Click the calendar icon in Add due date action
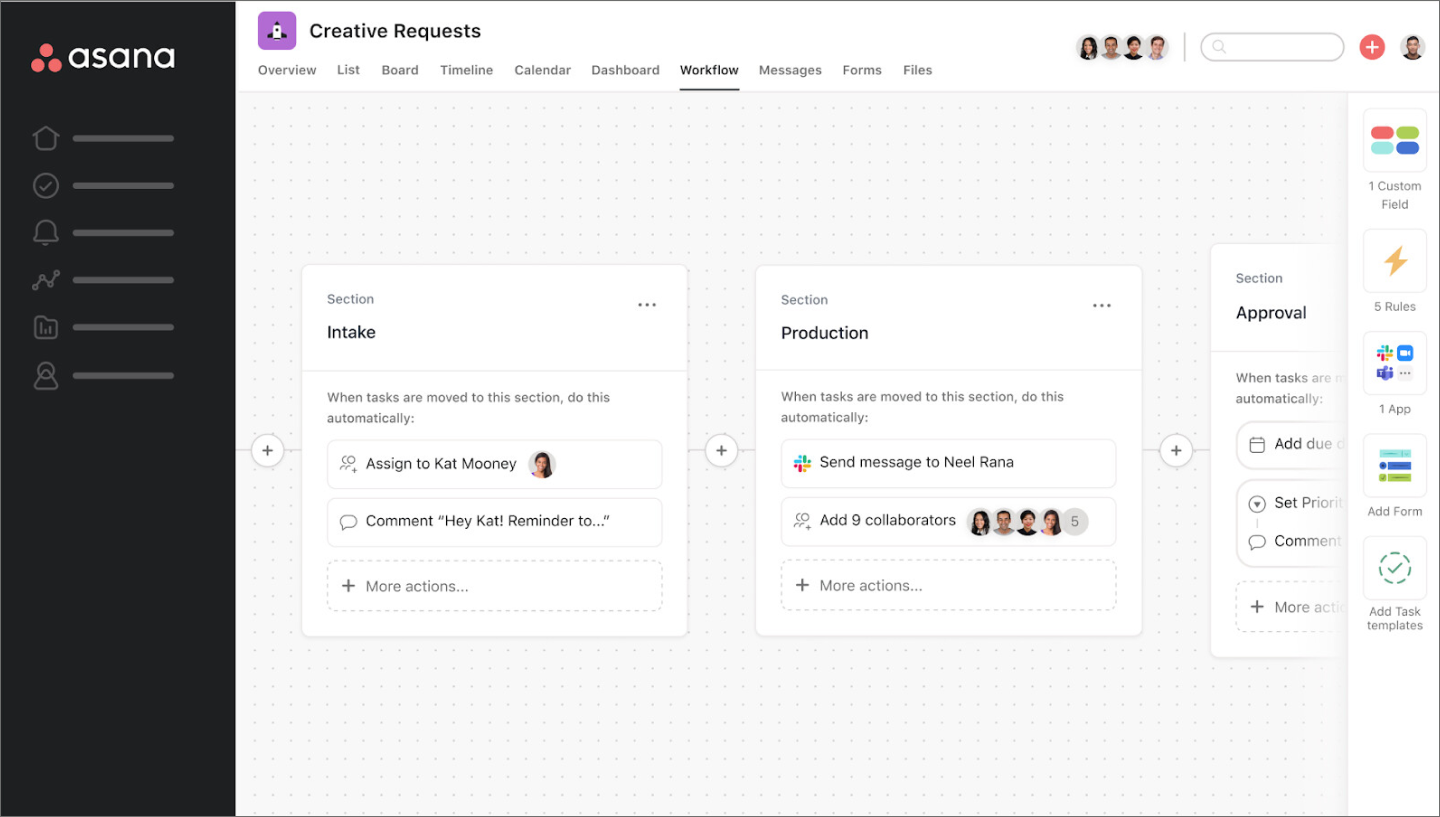Image resolution: width=1440 pixels, height=817 pixels. coord(1257,444)
